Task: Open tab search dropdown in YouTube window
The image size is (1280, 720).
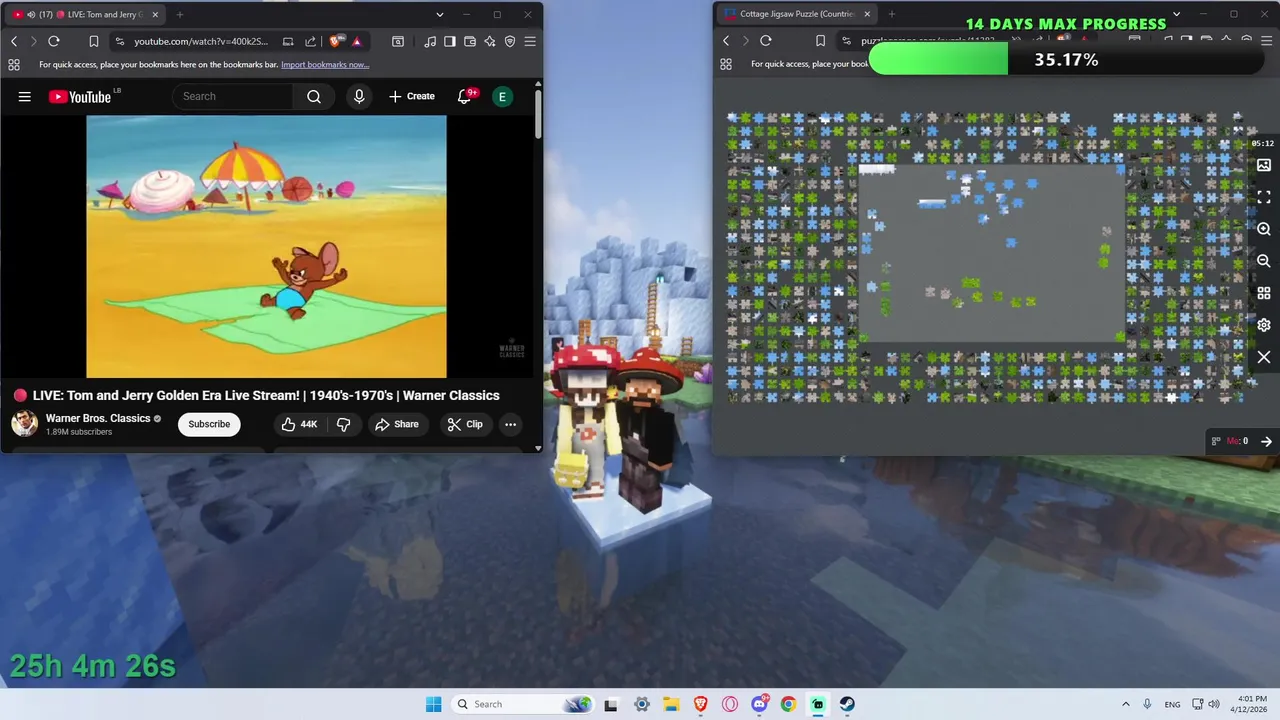Action: coord(440,15)
